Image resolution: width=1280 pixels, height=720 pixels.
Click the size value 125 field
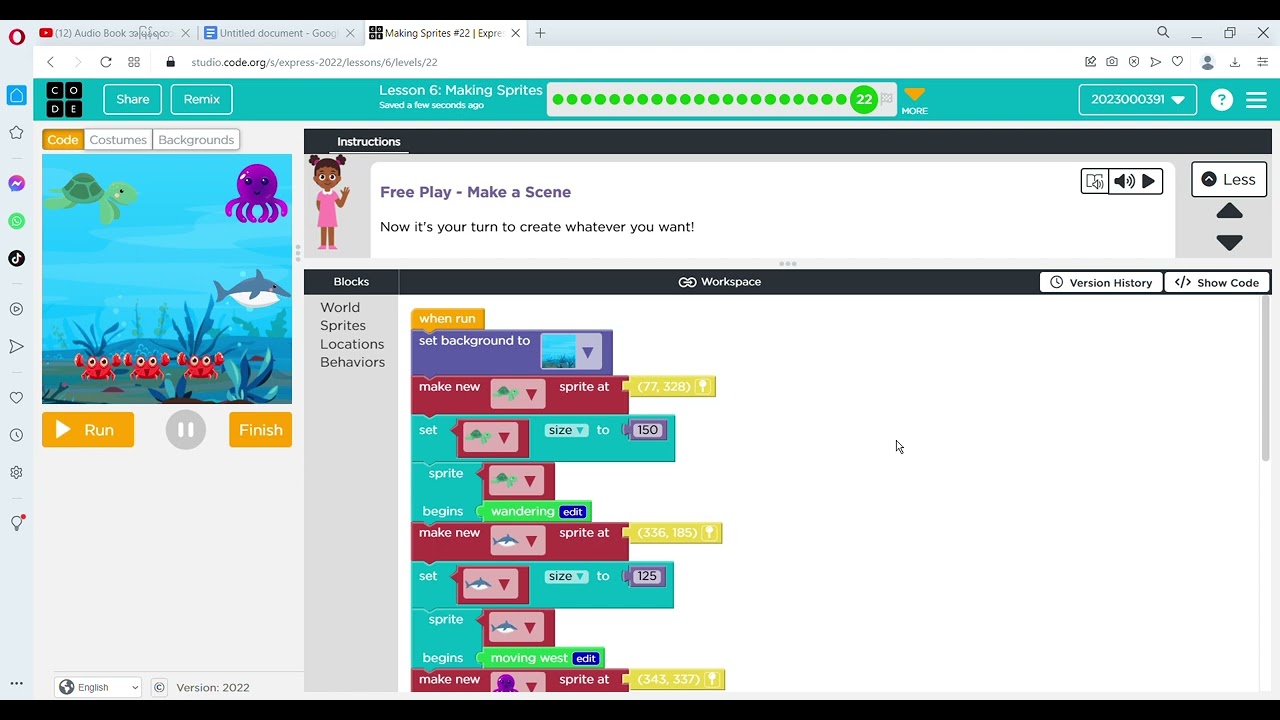647,576
